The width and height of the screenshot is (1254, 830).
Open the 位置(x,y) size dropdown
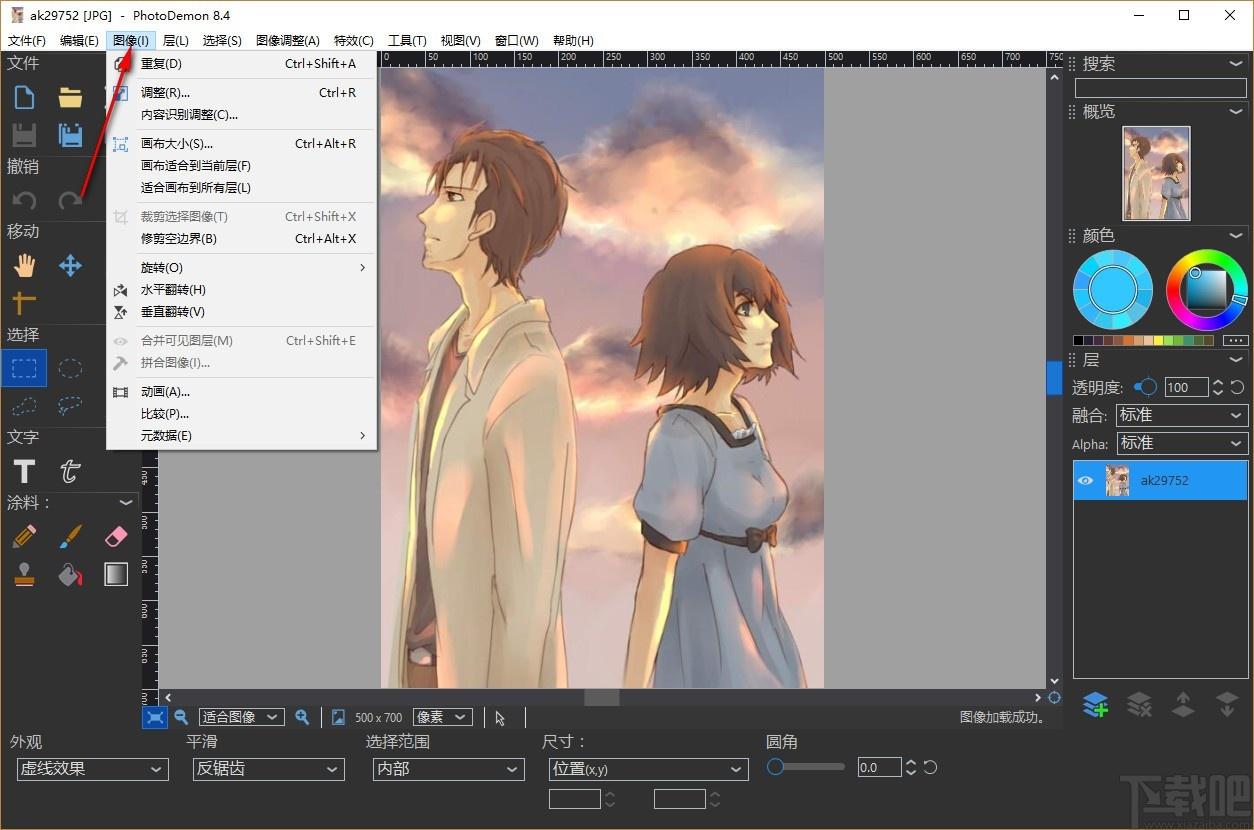[649, 769]
